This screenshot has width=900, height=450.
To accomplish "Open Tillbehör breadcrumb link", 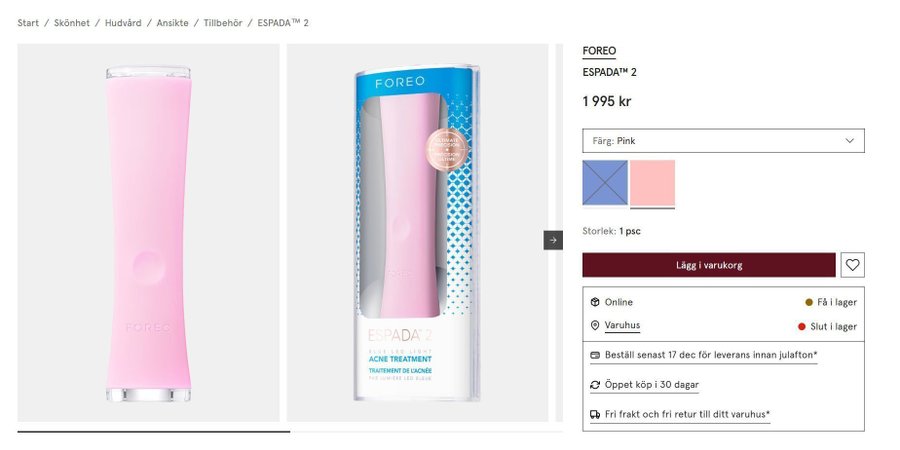I will click(x=223, y=23).
